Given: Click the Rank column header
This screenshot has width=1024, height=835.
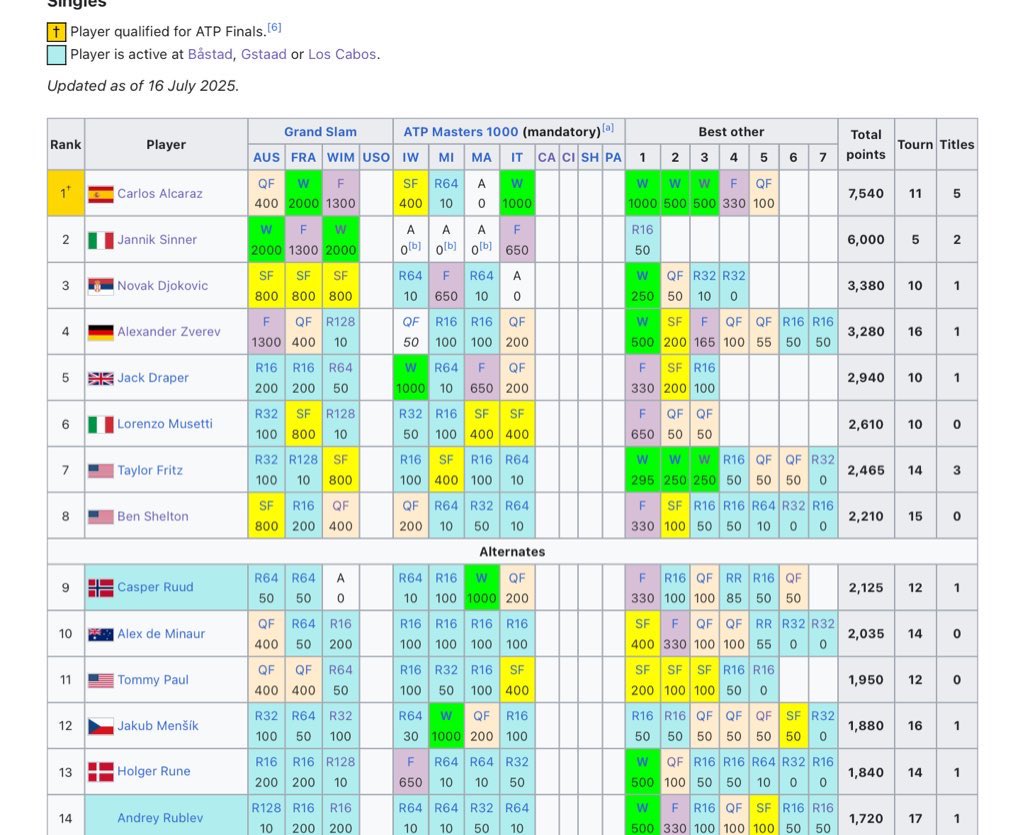Looking at the screenshot, I should pyautogui.click(x=65, y=144).
